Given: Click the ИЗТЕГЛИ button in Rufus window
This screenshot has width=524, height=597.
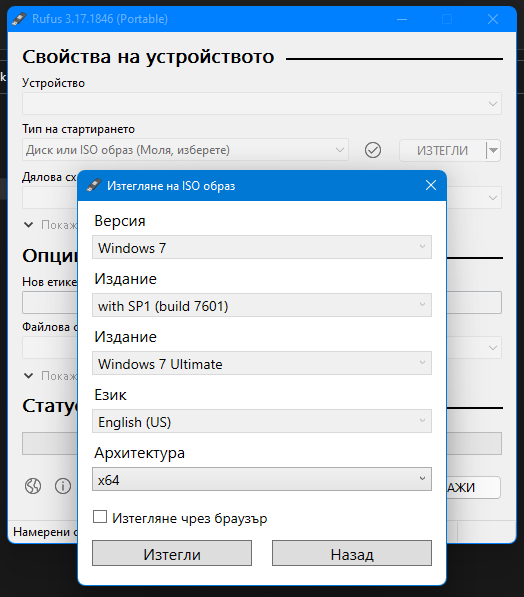Looking at the screenshot, I should pos(442,151).
